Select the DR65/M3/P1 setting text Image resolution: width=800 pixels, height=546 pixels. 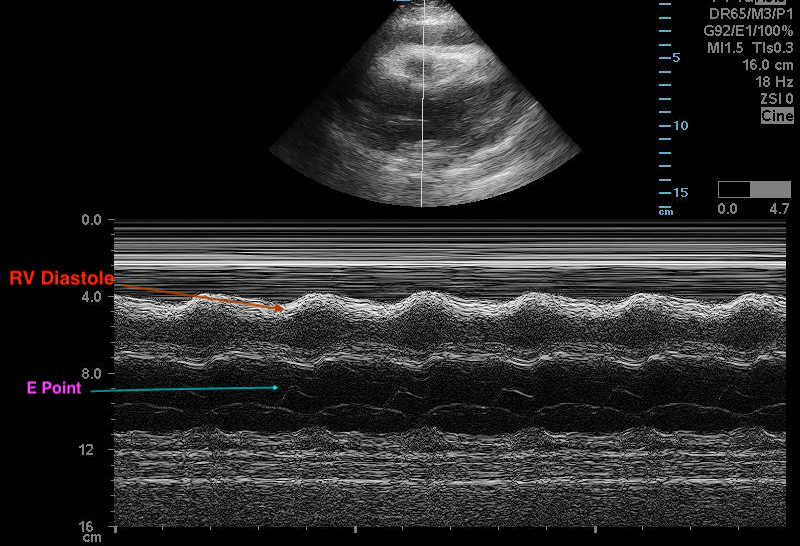(x=751, y=14)
